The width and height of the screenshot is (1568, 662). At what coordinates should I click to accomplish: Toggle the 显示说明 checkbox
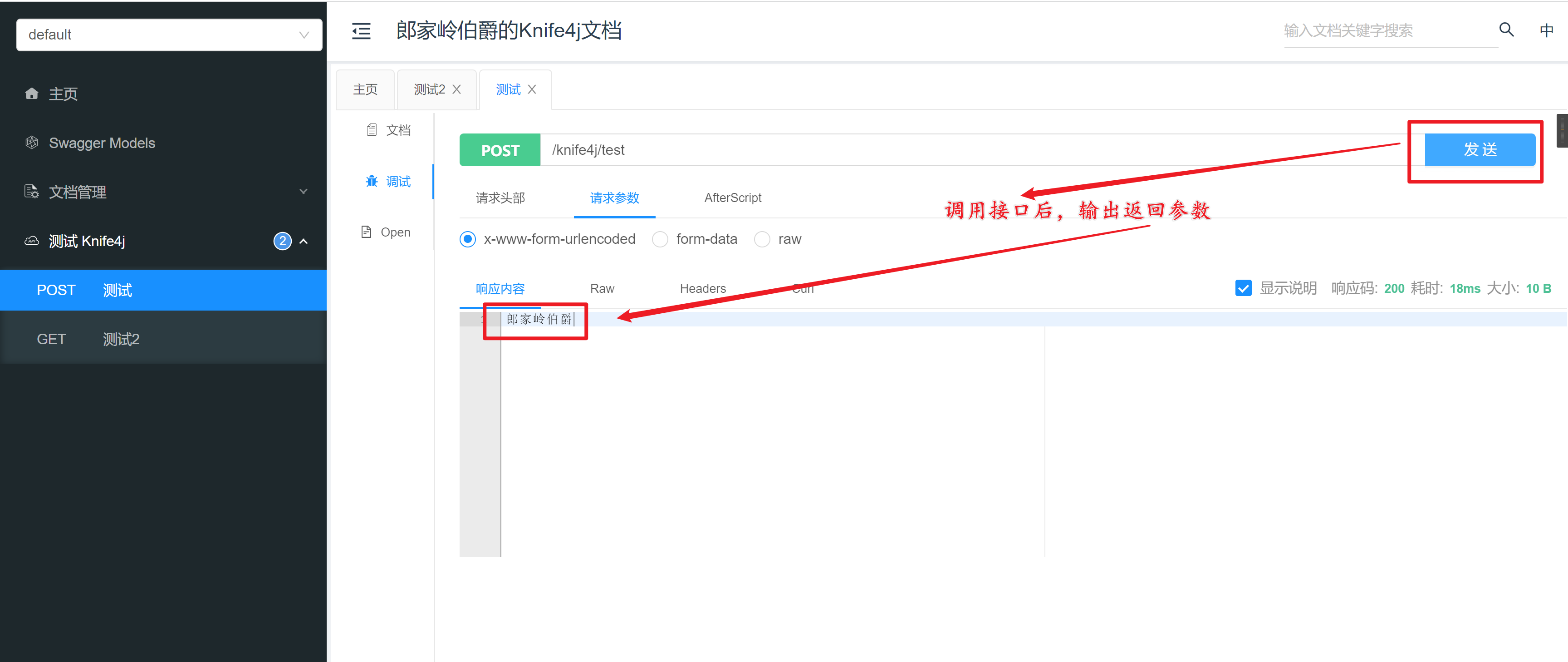point(1244,287)
